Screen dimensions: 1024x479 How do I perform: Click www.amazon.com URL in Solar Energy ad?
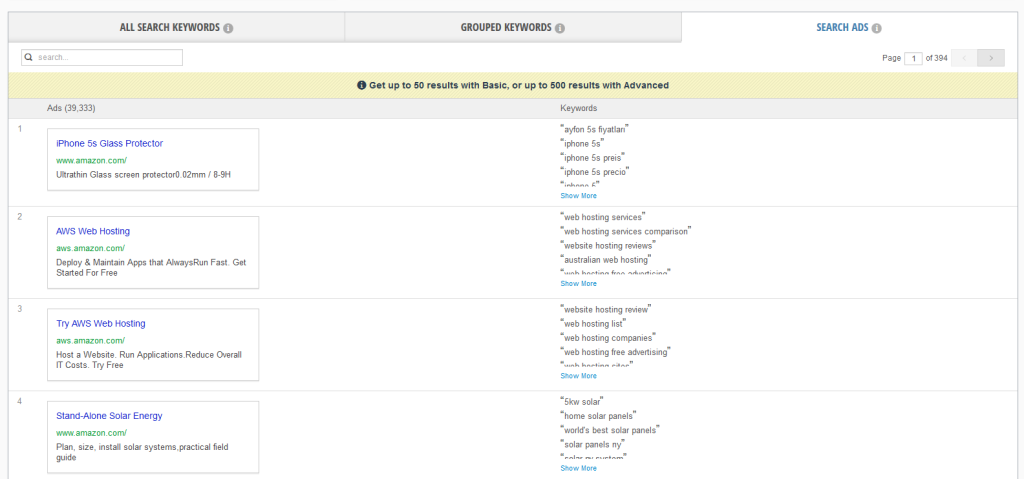click(91, 433)
